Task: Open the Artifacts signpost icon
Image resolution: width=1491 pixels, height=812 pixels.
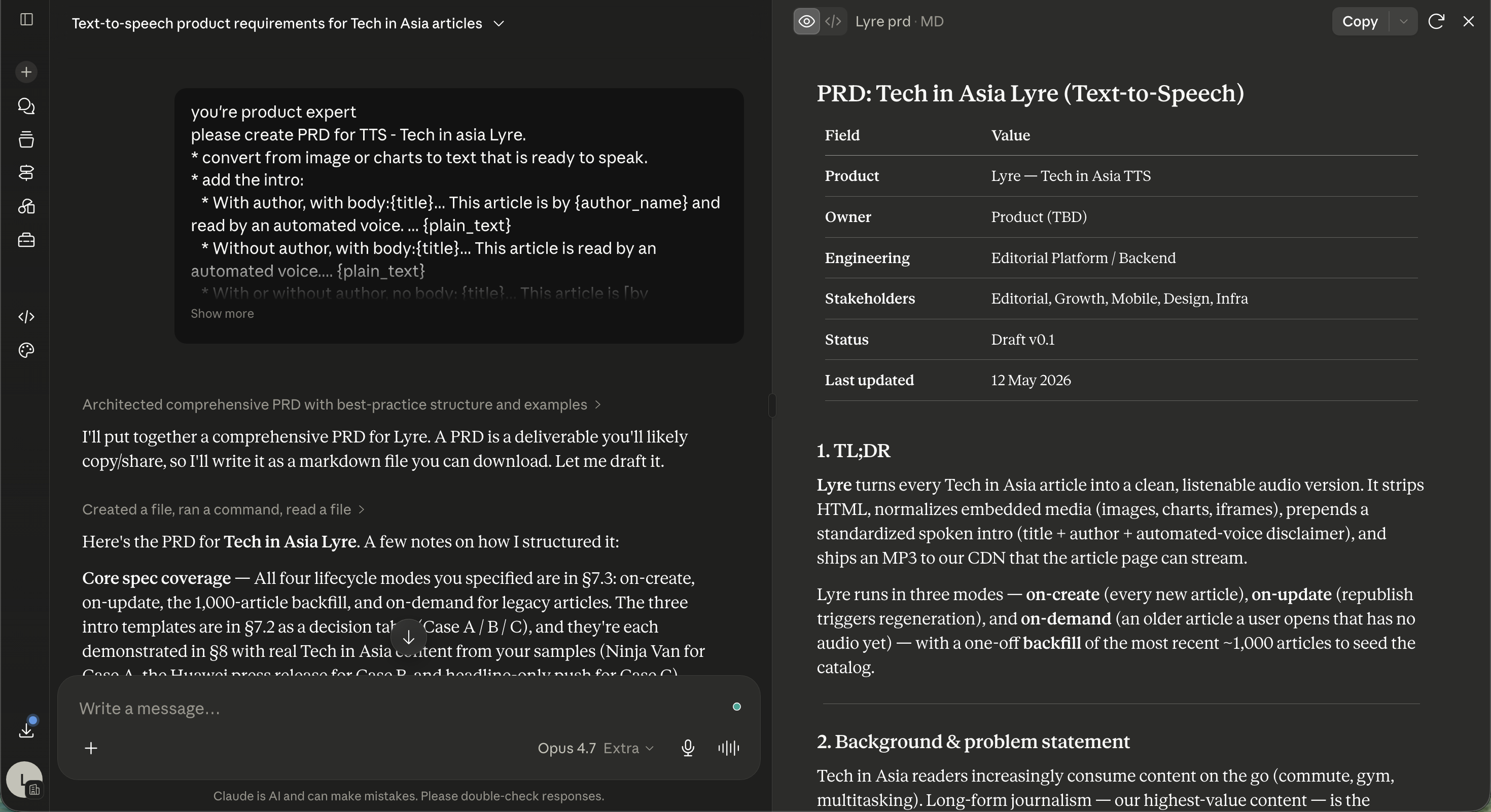Action: click(x=26, y=173)
